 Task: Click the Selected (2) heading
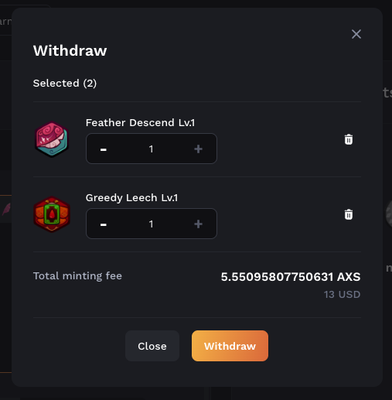[x=65, y=83]
